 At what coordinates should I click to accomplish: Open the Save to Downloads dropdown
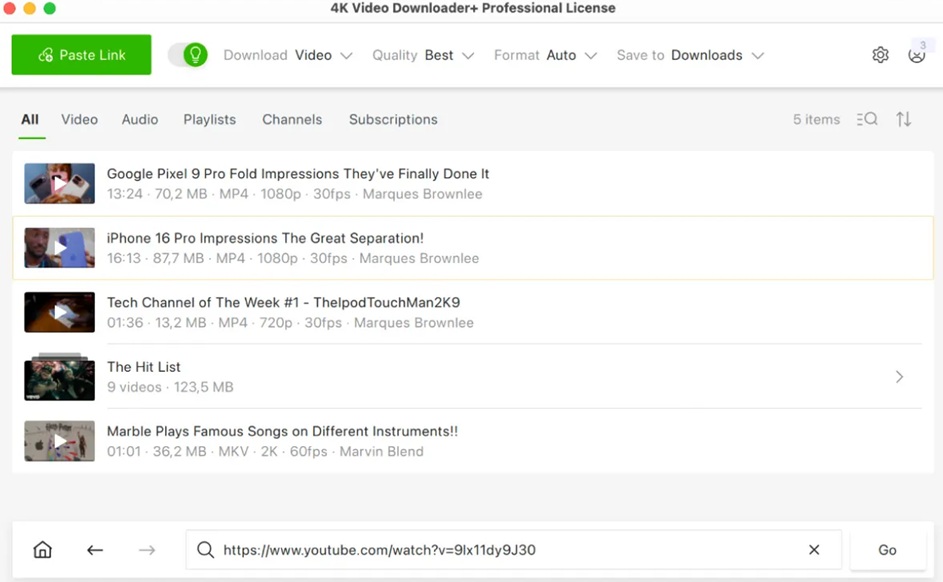point(690,55)
